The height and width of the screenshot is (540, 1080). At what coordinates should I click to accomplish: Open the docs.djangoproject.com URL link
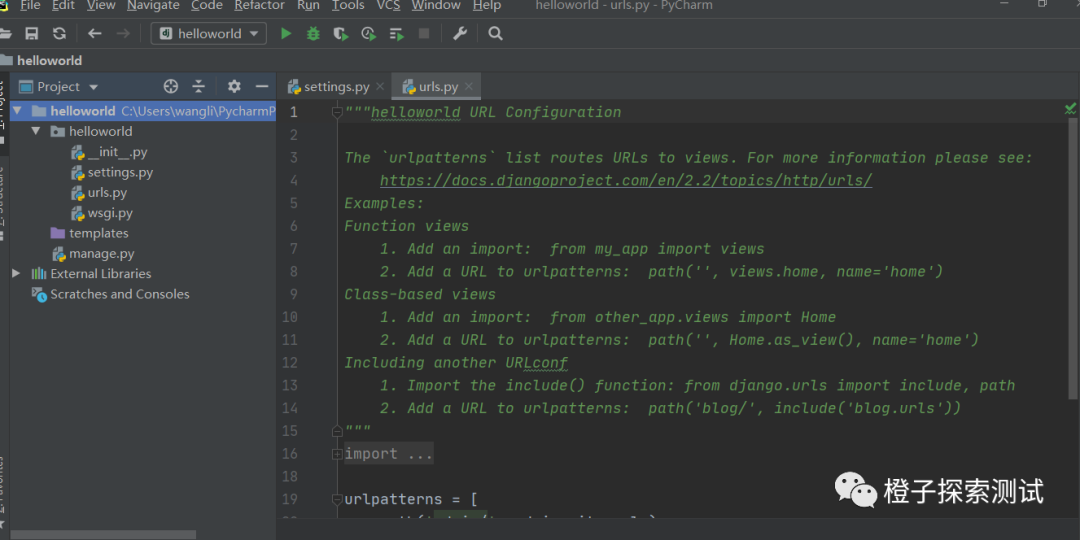coord(626,180)
